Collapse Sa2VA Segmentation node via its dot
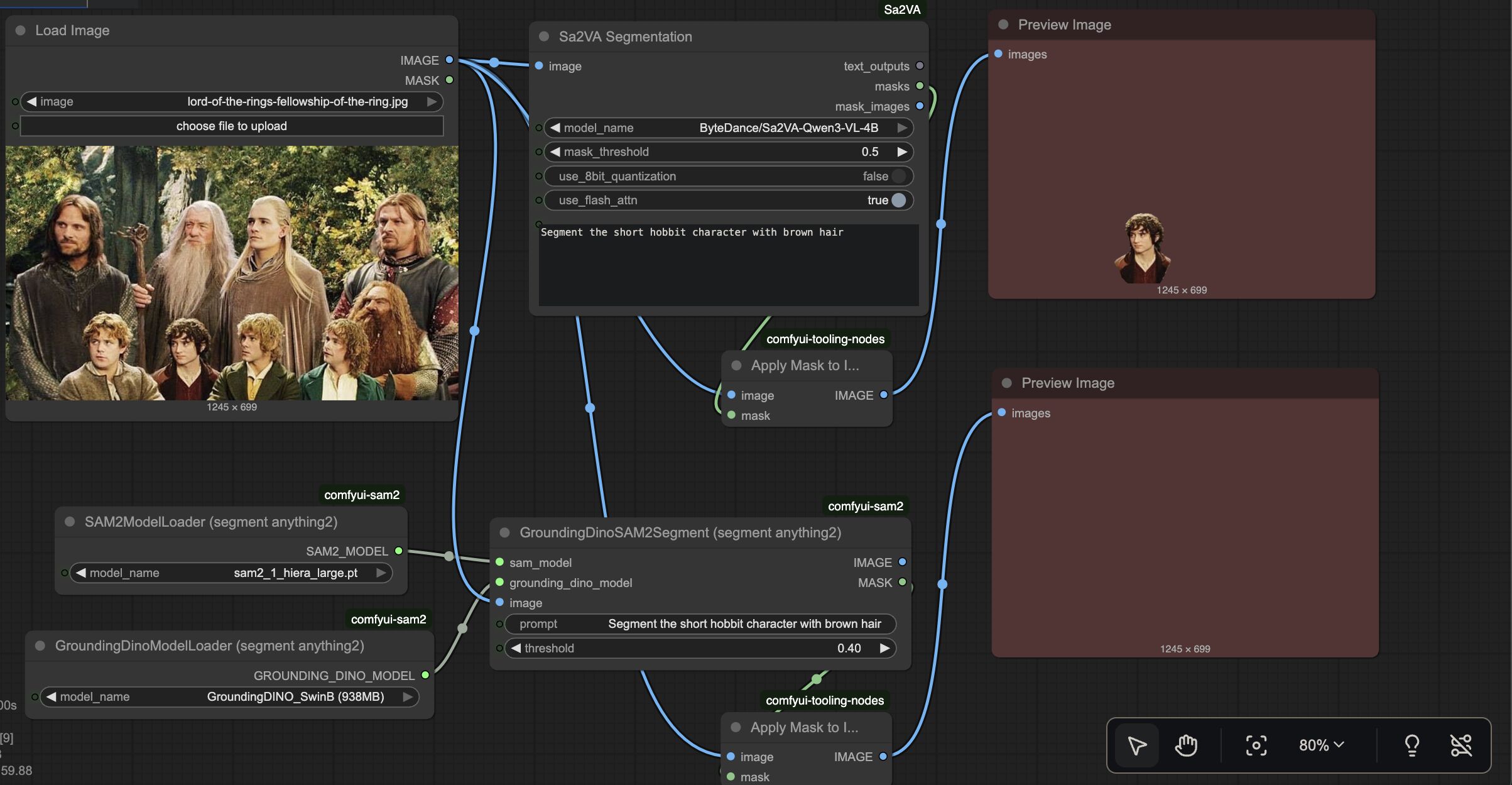Image resolution: width=1512 pixels, height=785 pixels. tap(544, 36)
